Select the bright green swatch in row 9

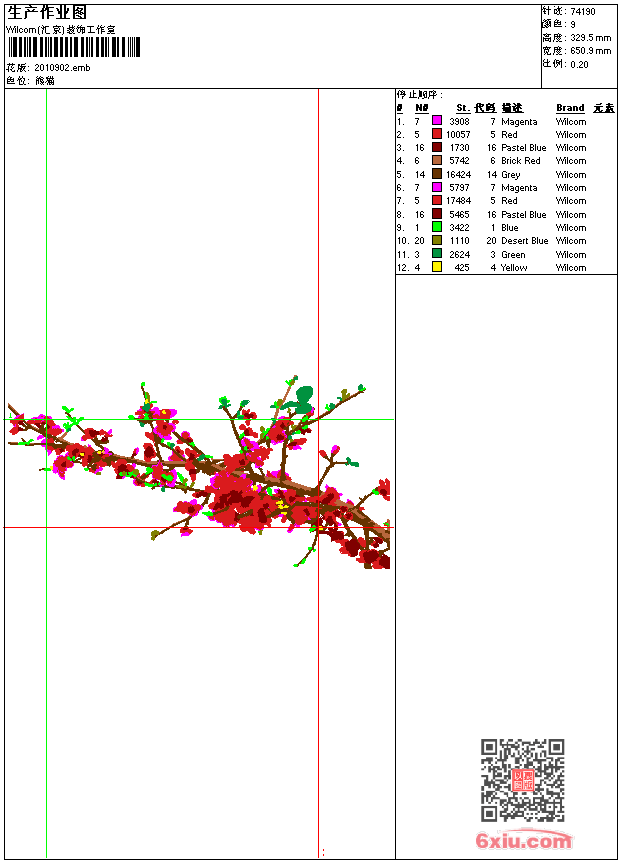pos(437,227)
